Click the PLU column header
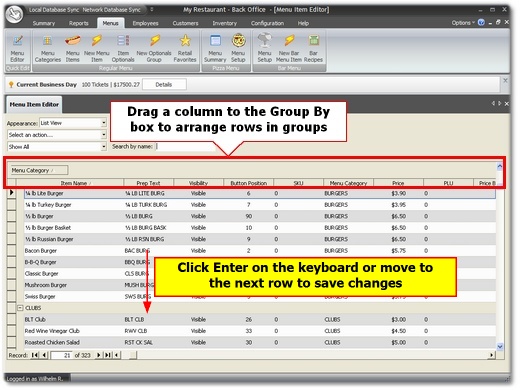The image size is (520, 390). point(448,183)
